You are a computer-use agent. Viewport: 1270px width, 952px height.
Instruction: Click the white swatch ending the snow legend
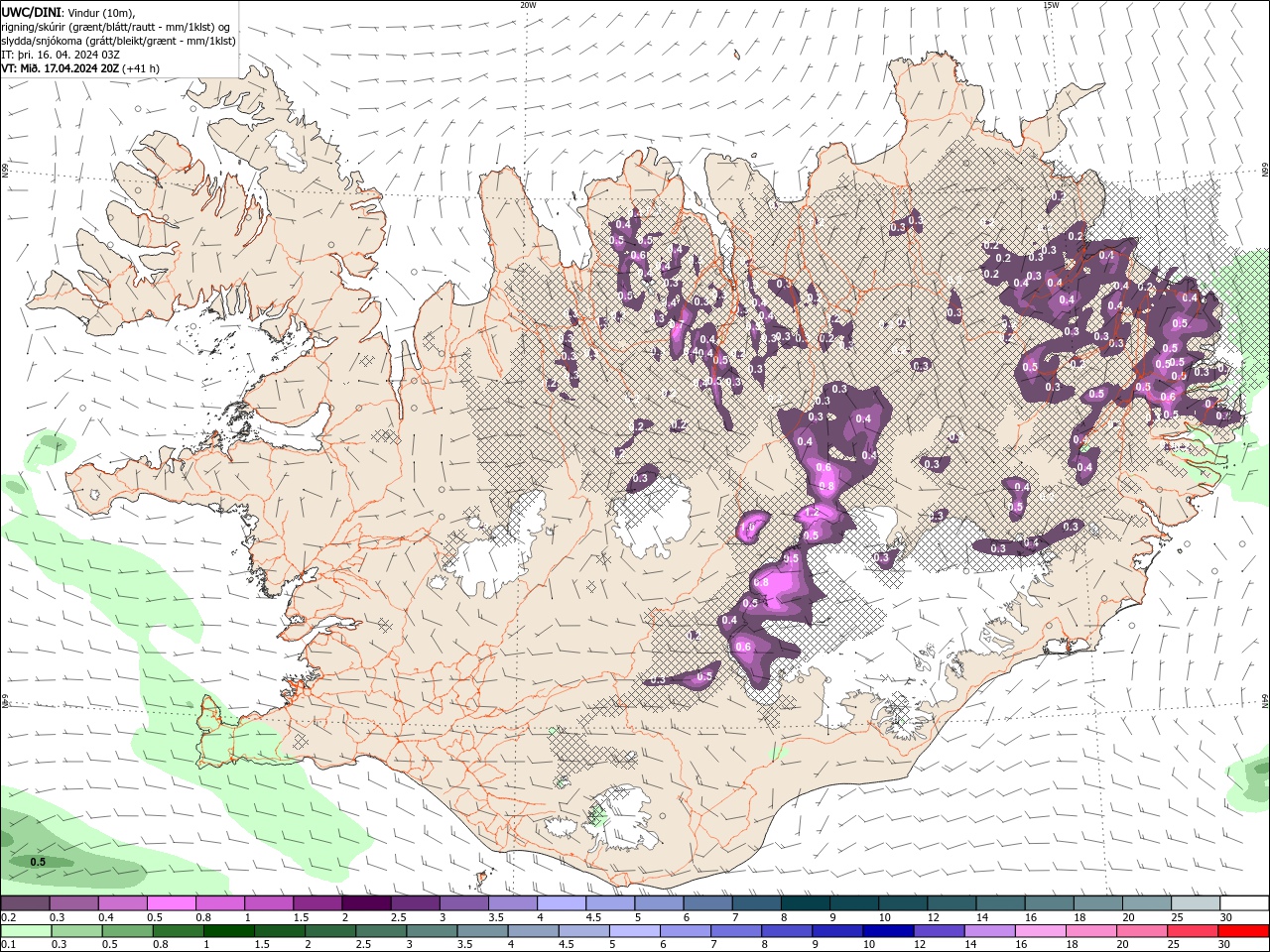(x=1244, y=903)
